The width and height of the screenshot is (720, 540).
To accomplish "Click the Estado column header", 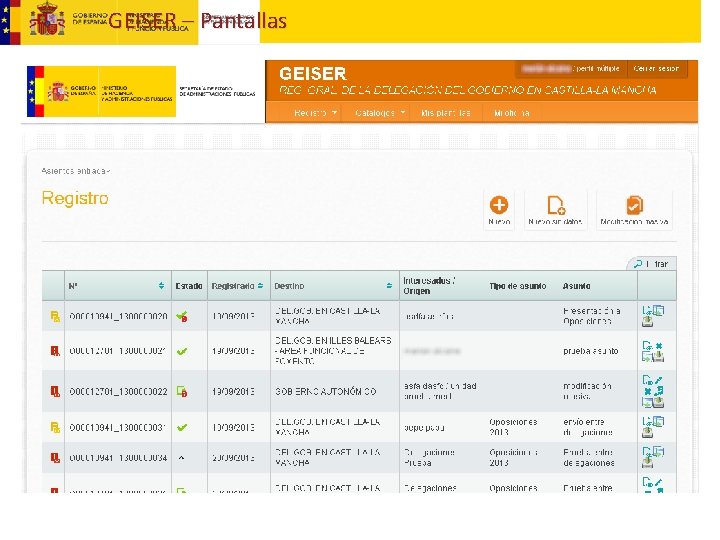I will 189,286.
